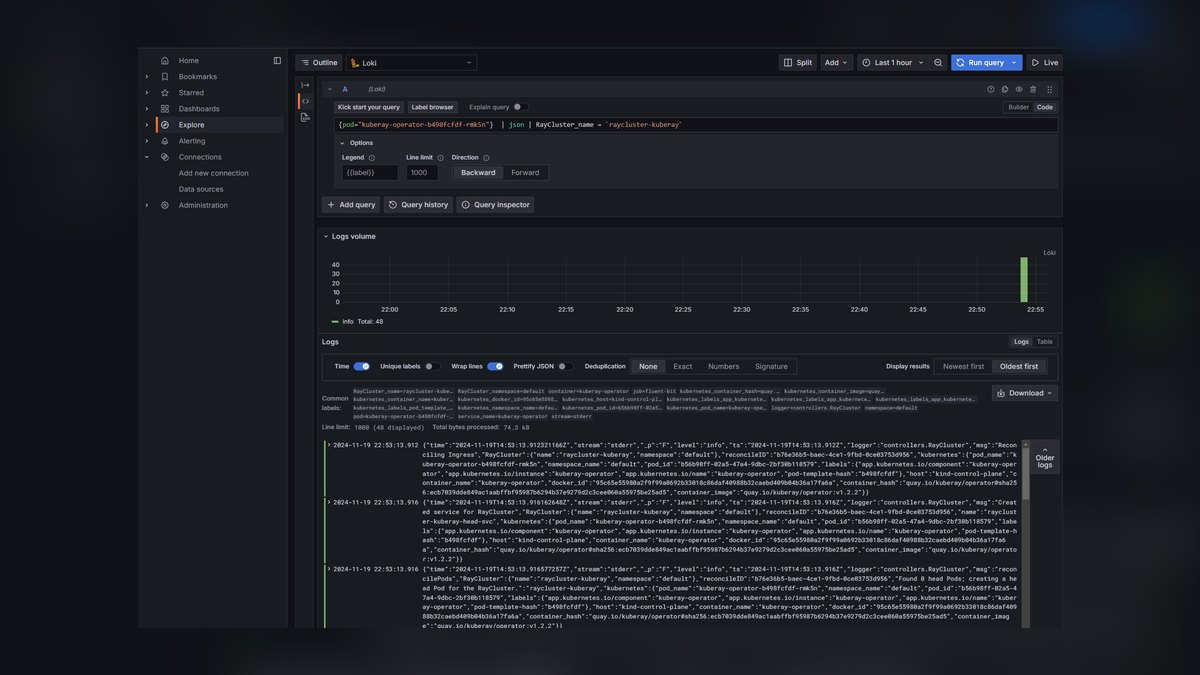Click the Explore compass icon
This screenshot has height=675, width=1200.
point(165,125)
